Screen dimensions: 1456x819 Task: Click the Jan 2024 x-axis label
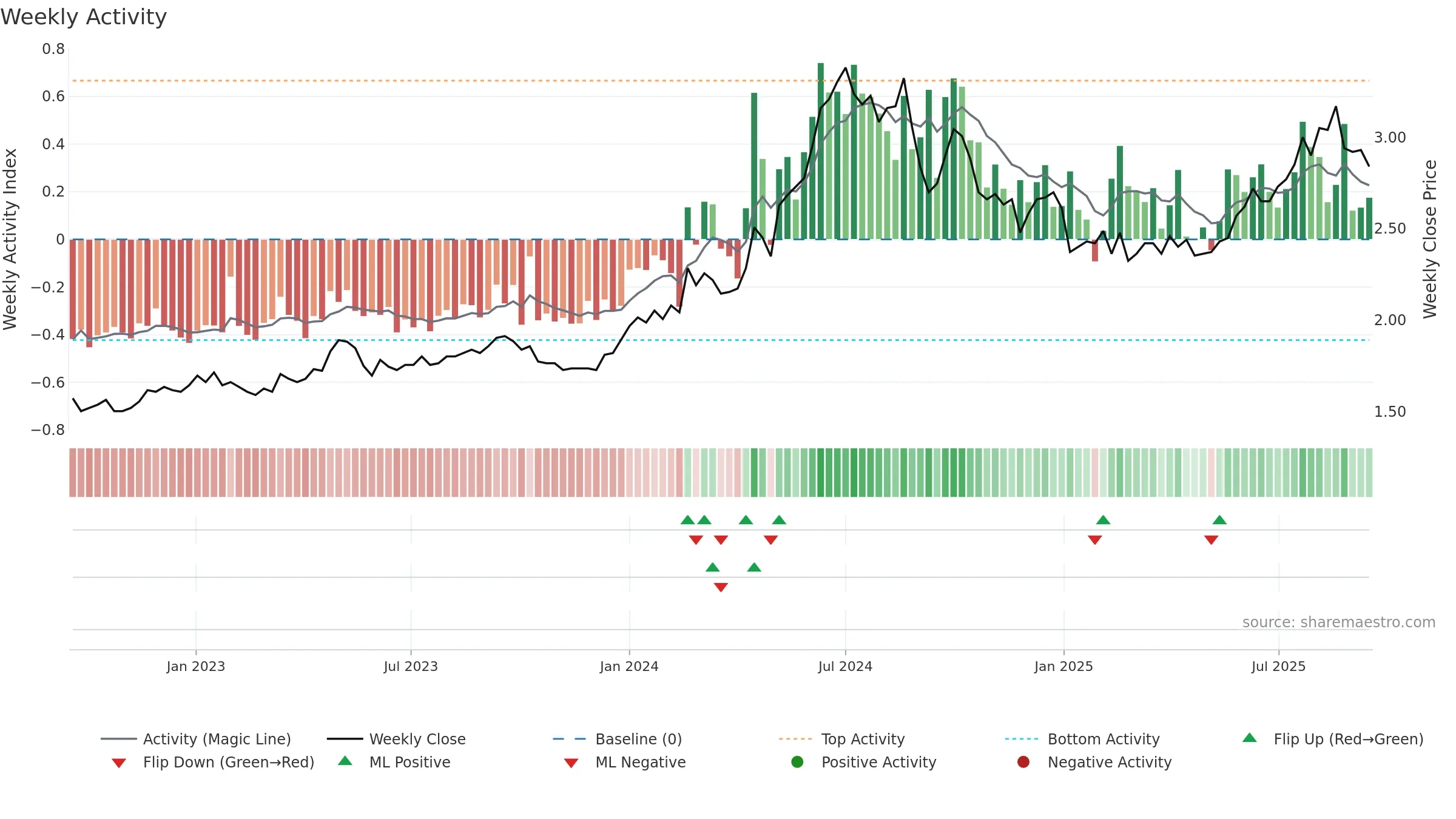coord(629,666)
